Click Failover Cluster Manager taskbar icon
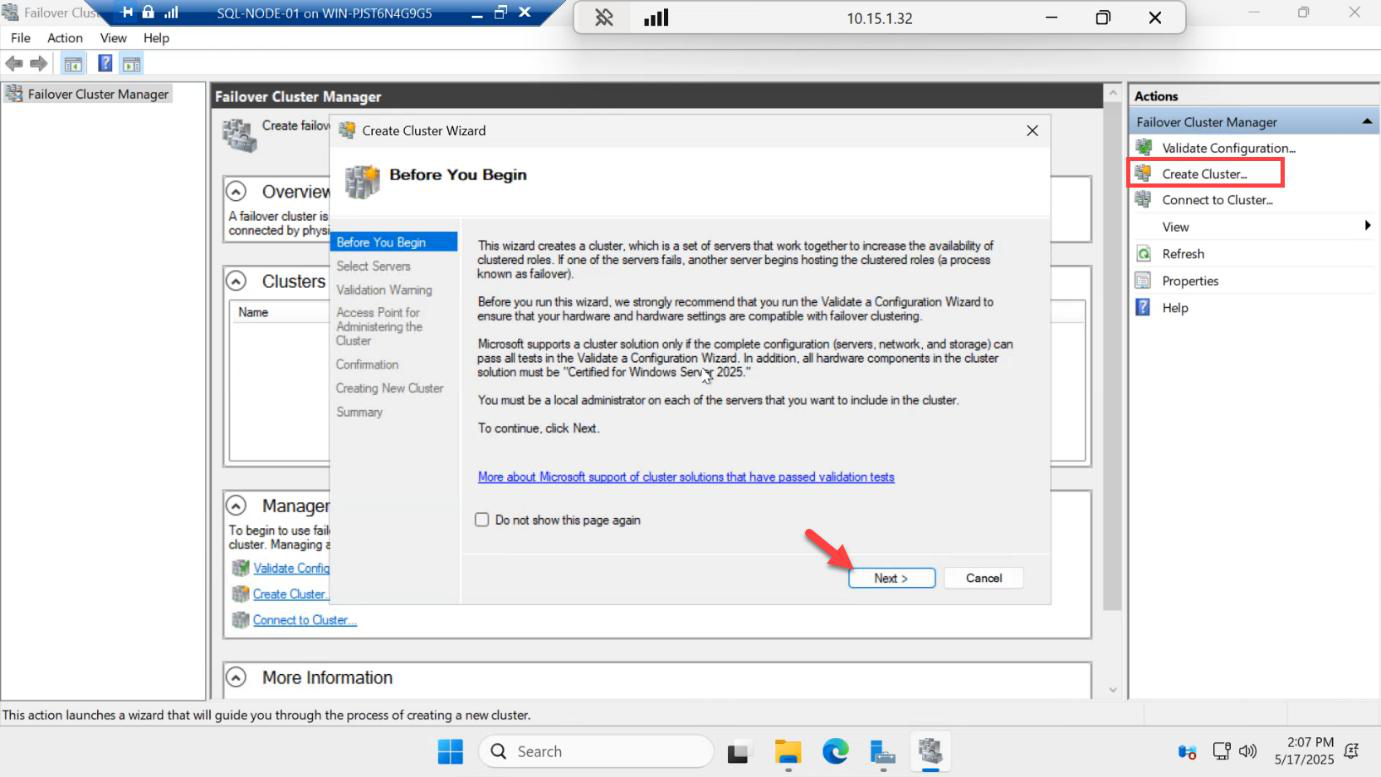 coord(930,751)
